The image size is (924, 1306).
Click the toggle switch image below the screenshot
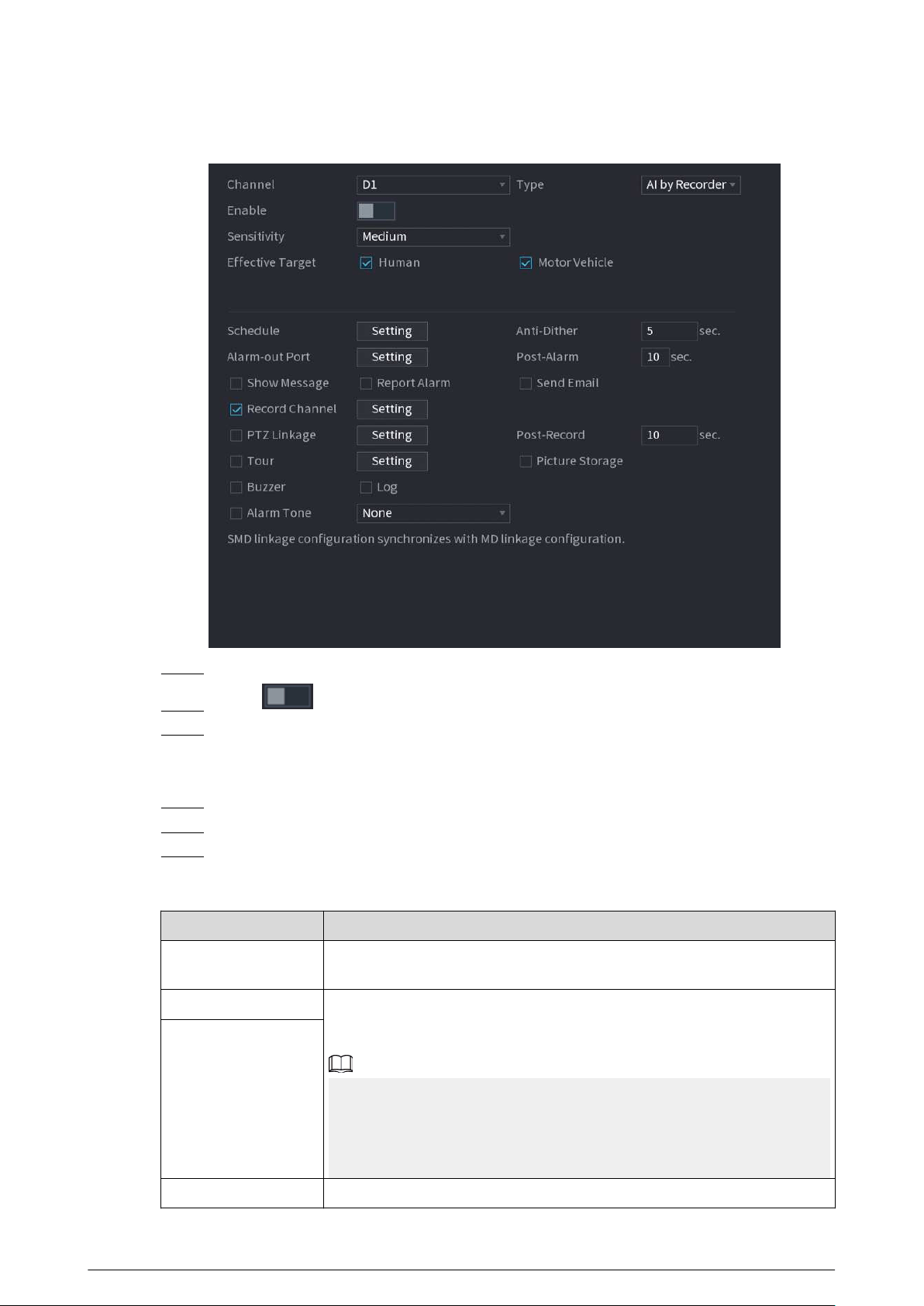pos(288,696)
